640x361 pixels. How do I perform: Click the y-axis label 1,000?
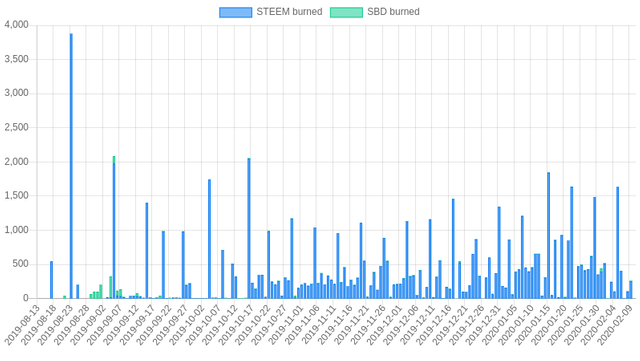click(17, 230)
